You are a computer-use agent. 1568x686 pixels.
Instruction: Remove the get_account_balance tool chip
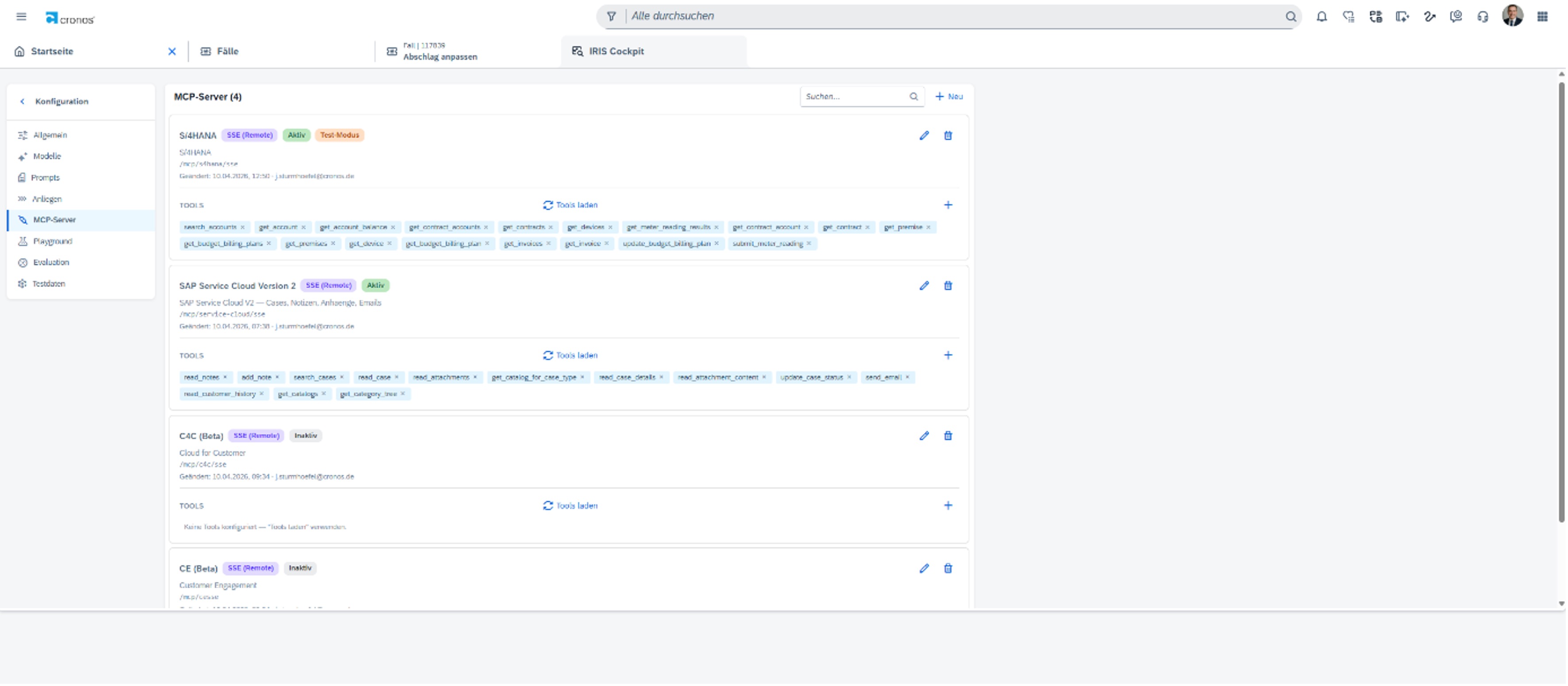[x=393, y=228]
